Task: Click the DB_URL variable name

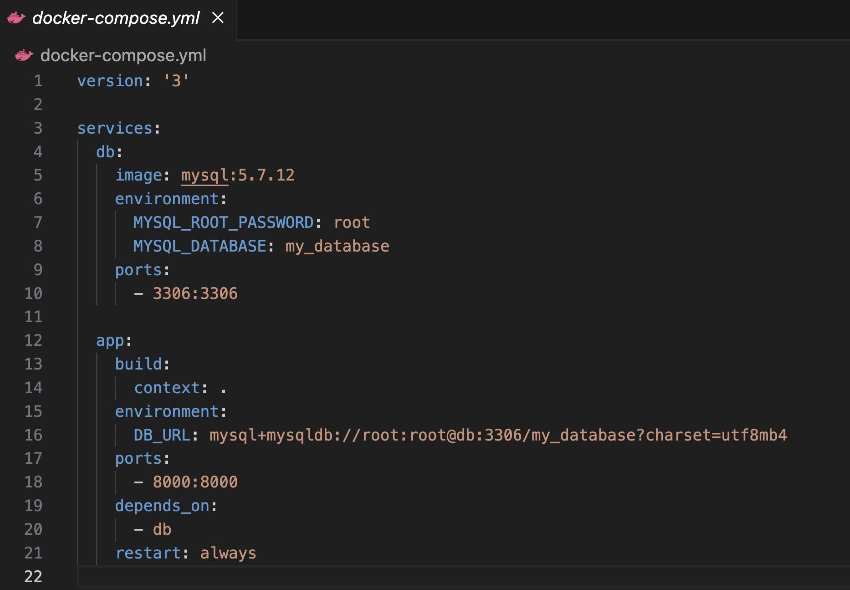Action: [x=162, y=435]
